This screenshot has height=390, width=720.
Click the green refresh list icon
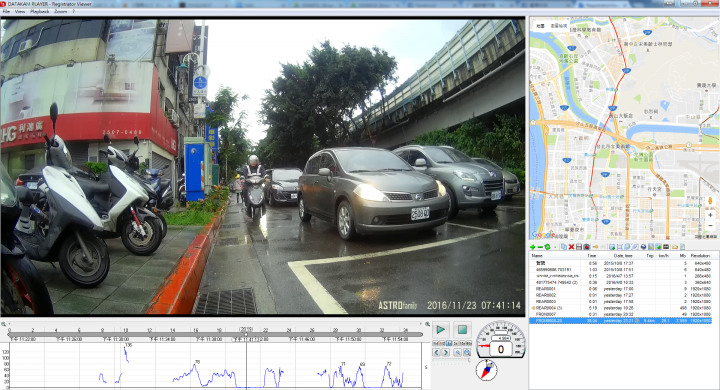point(547,247)
